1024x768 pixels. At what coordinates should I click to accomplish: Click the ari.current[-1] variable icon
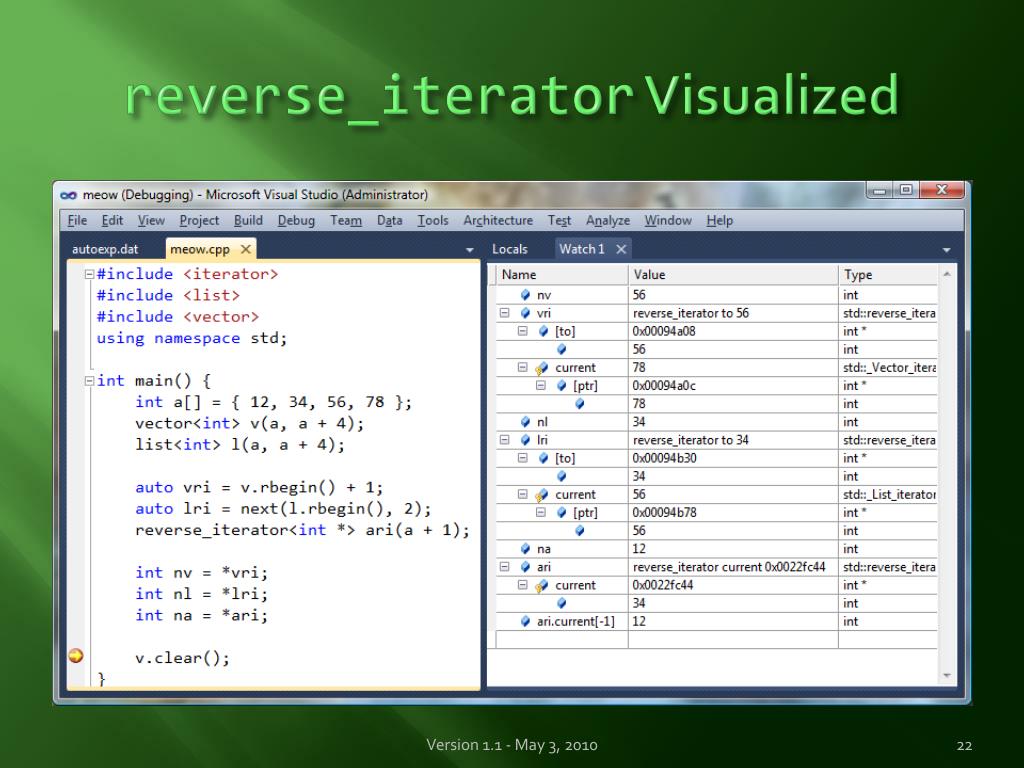pos(525,621)
